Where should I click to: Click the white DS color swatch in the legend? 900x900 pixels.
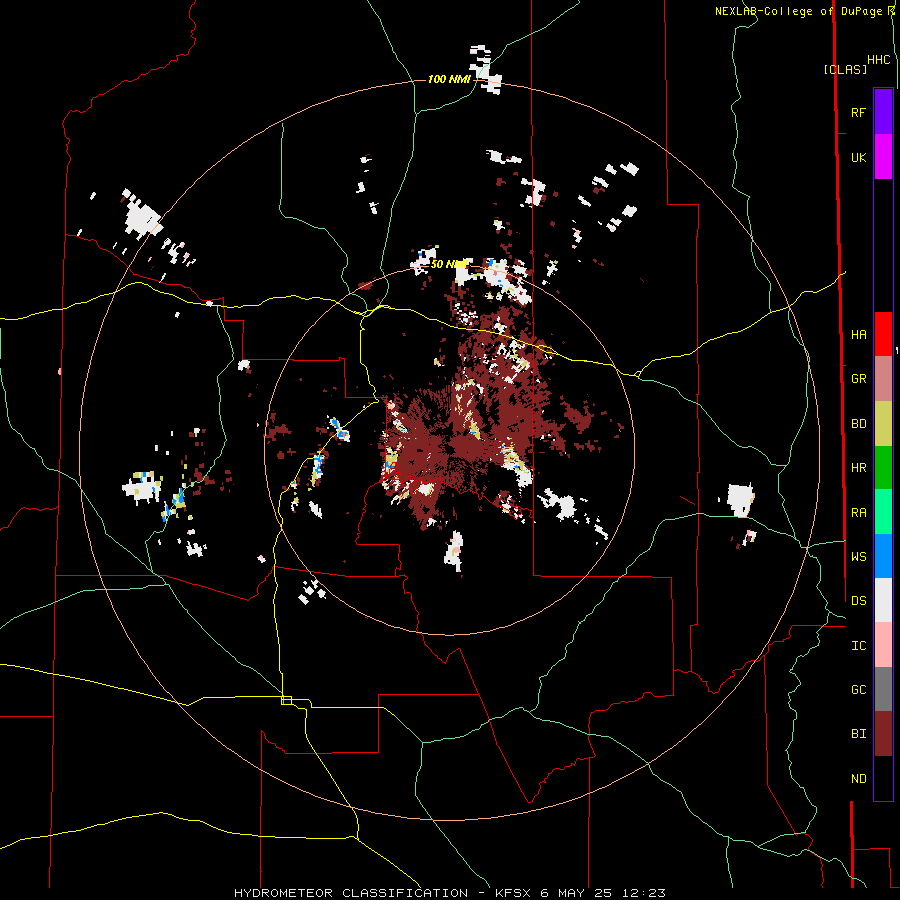(883, 600)
